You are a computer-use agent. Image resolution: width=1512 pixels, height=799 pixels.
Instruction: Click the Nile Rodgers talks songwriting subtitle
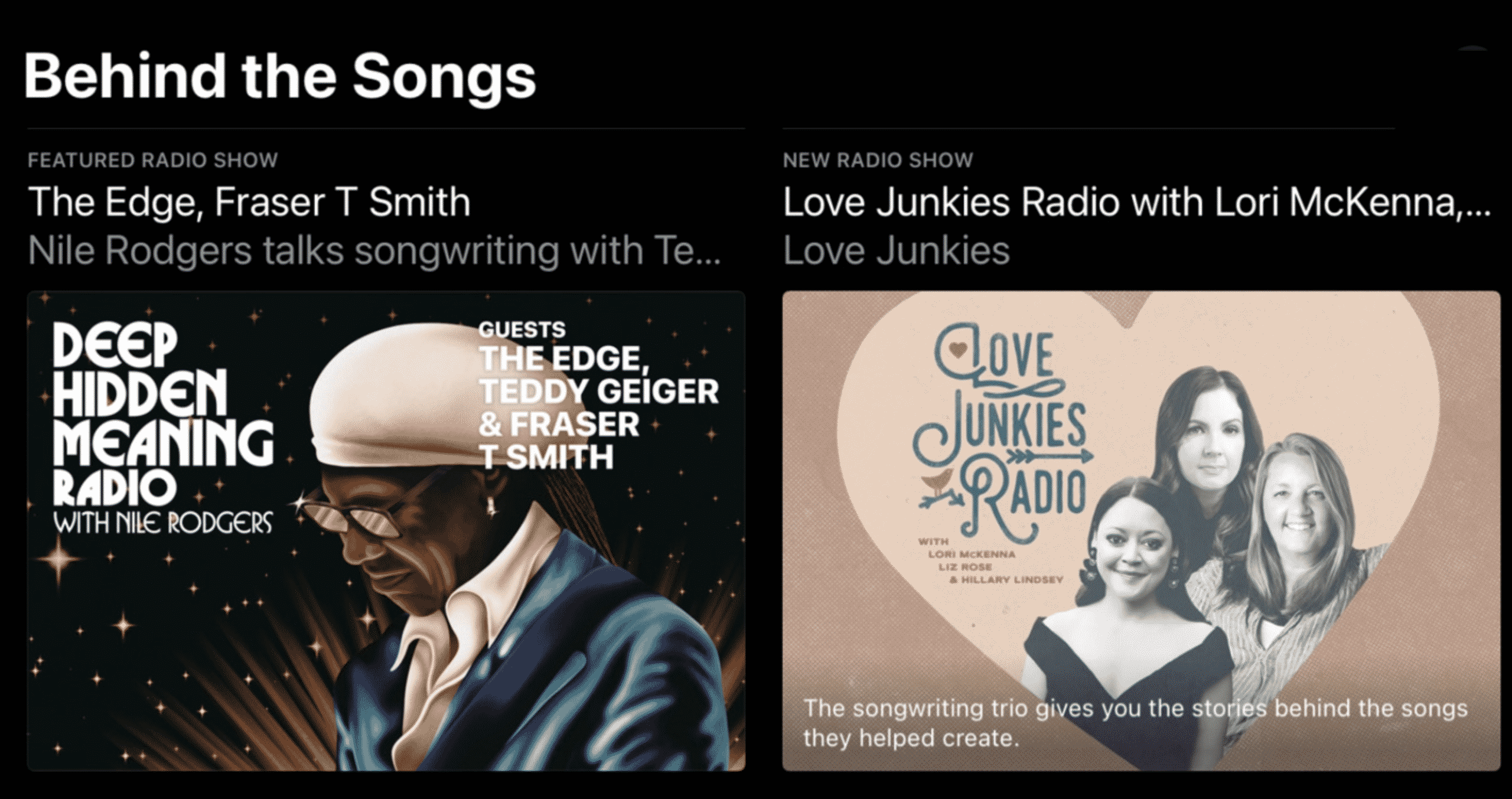[x=374, y=251]
